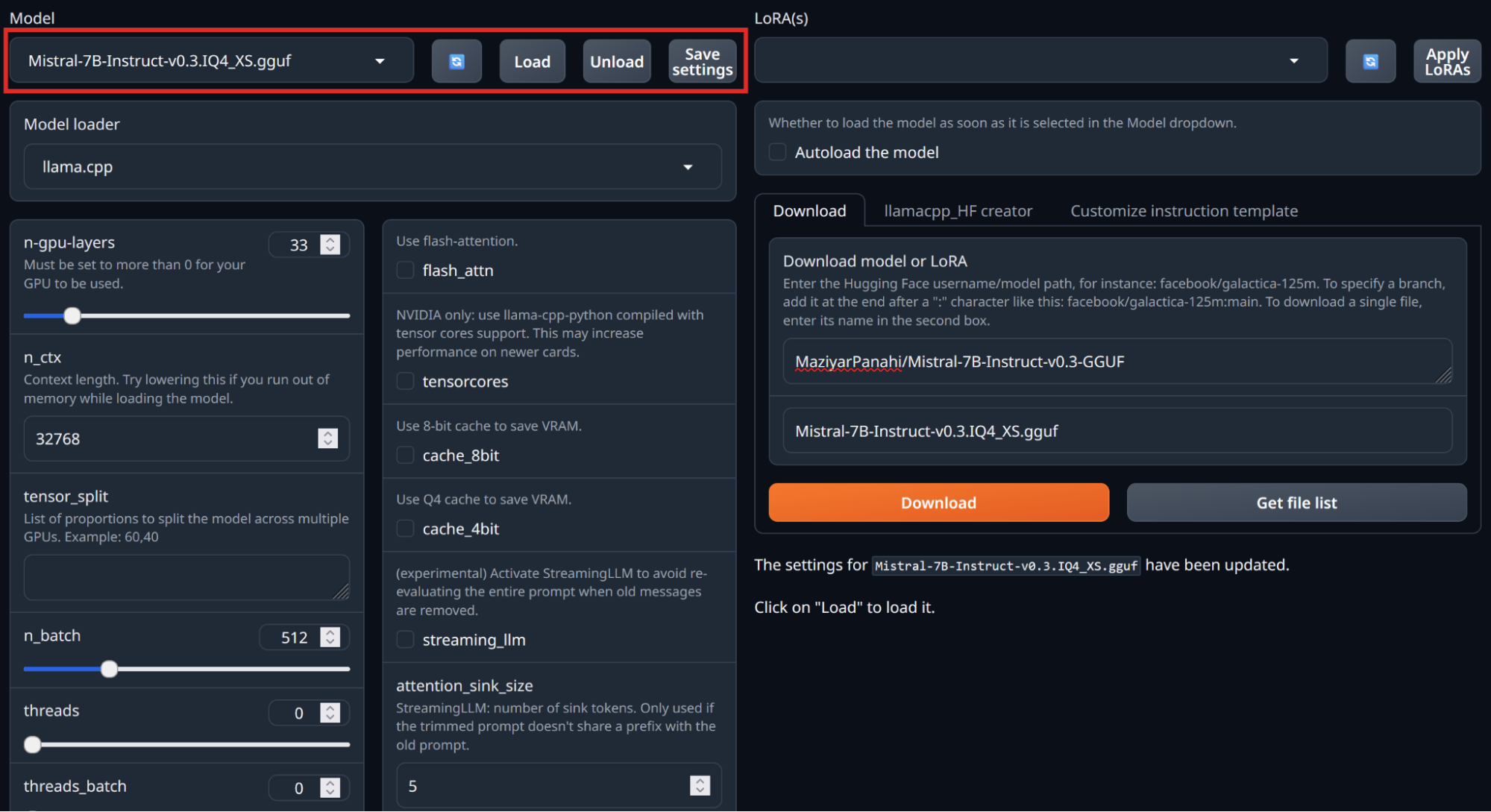
Task: Switch to the Download tab
Action: point(809,211)
